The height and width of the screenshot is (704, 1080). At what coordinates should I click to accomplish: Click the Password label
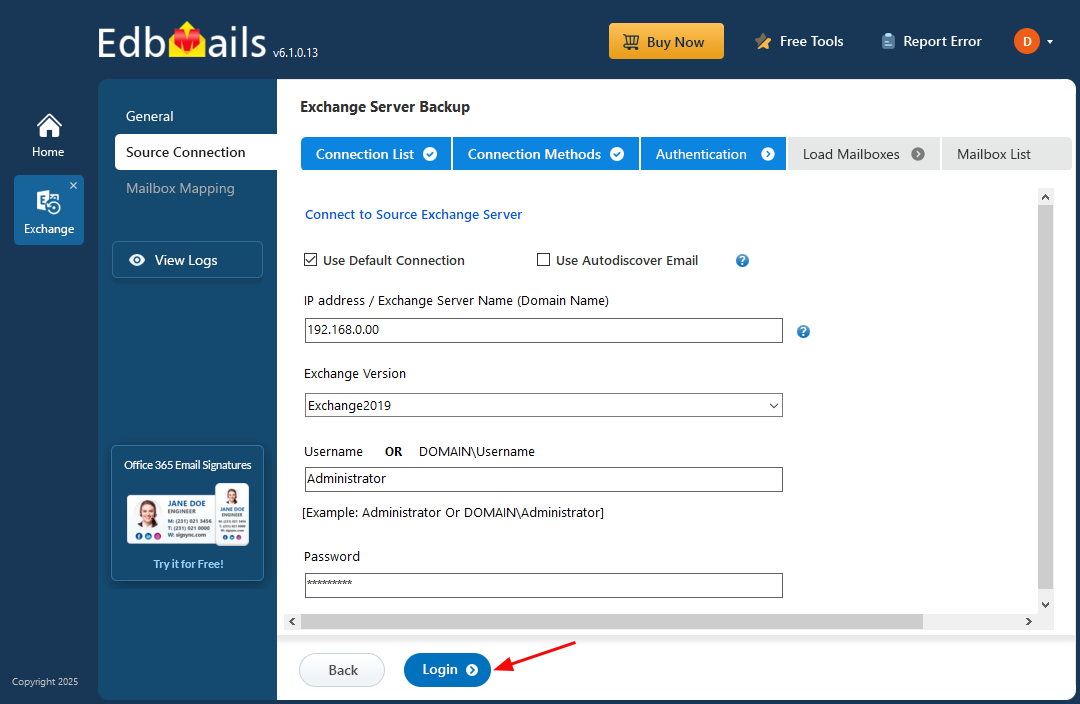[332, 557]
